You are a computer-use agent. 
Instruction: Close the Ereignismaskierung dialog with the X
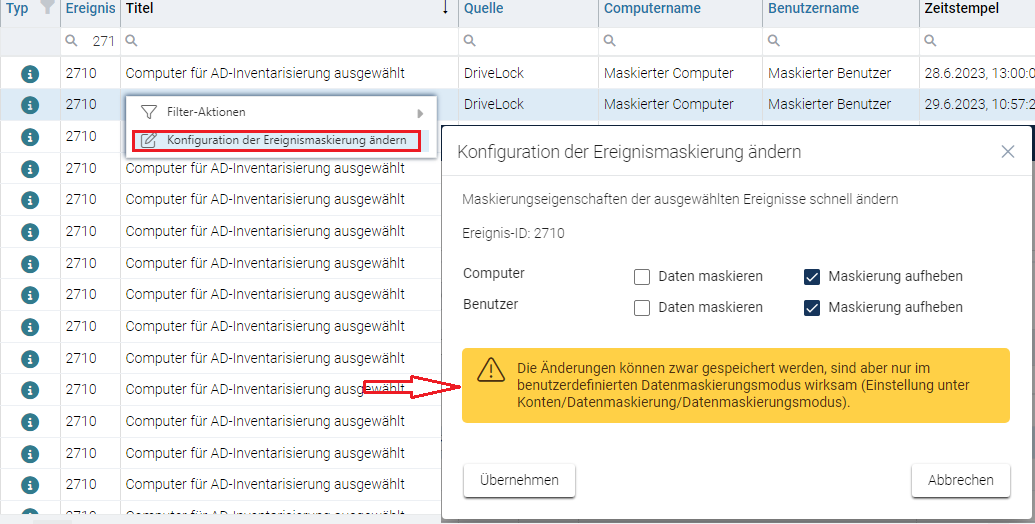1008,152
